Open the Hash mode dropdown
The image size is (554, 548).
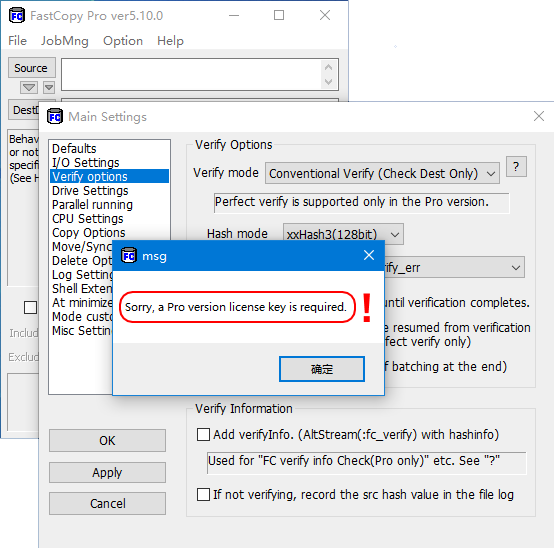[x=343, y=234]
